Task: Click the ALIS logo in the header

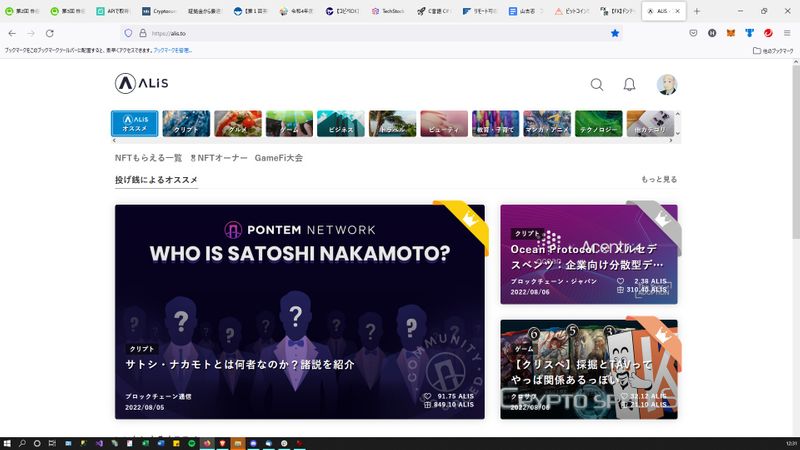Action: pyautogui.click(x=142, y=84)
